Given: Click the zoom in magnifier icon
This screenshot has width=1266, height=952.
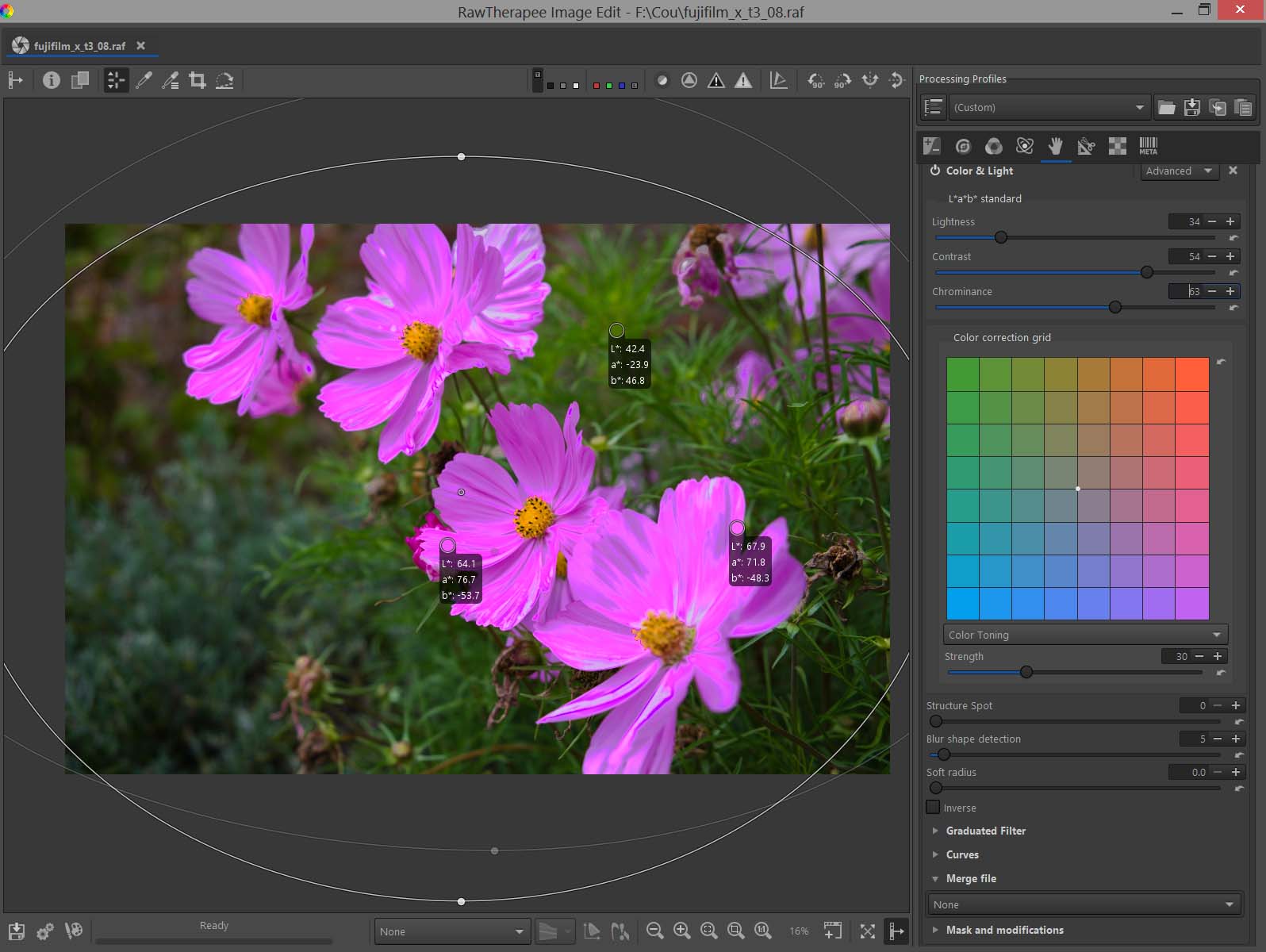Looking at the screenshot, I should coord(681,931).
